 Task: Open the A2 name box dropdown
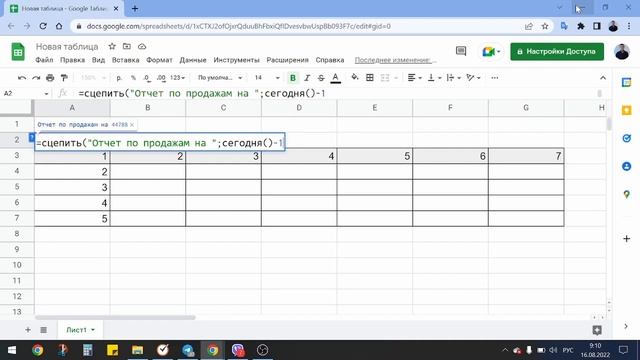click(46, 94)
